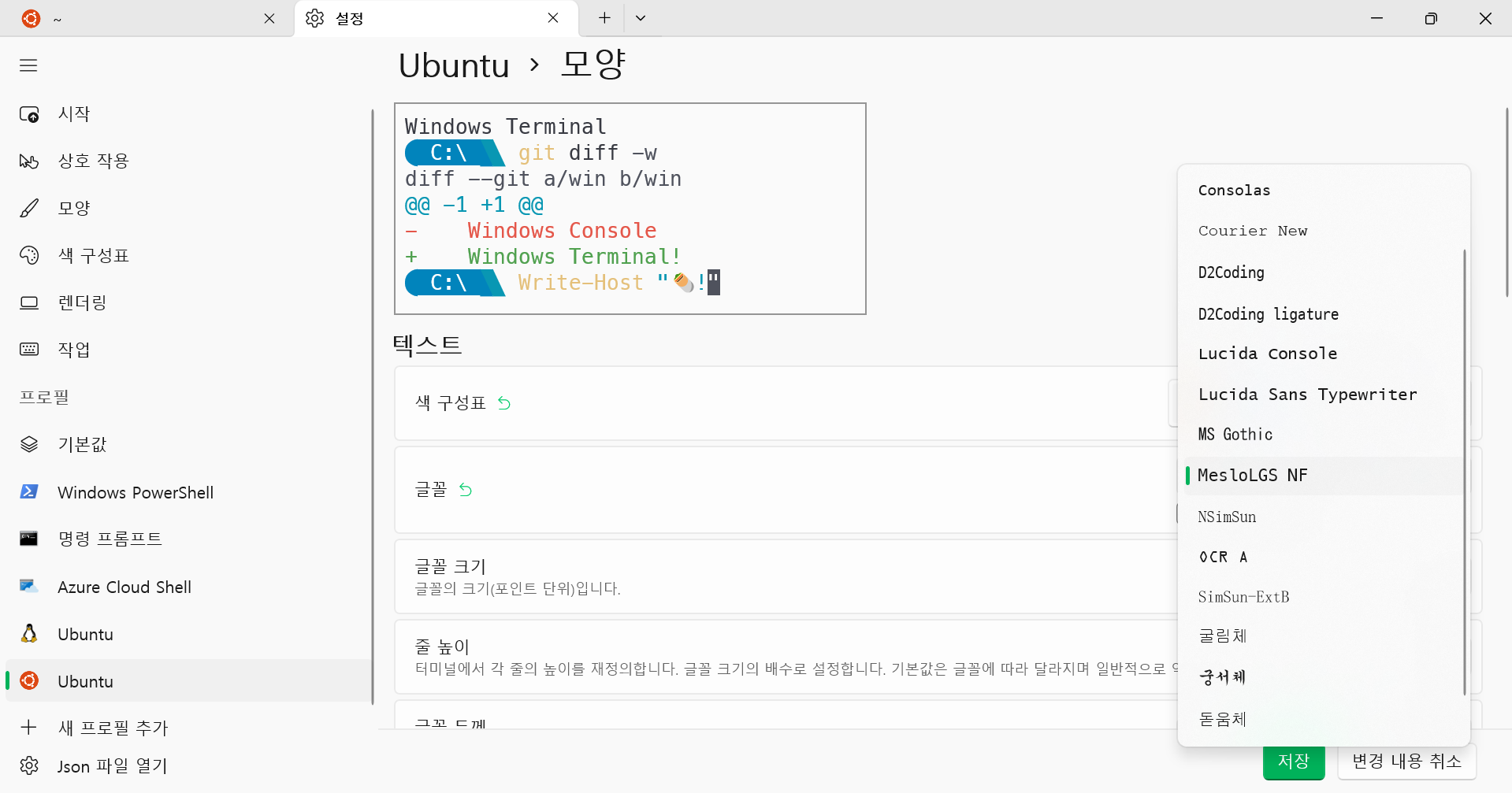Open the 작업 actions page

188,349
